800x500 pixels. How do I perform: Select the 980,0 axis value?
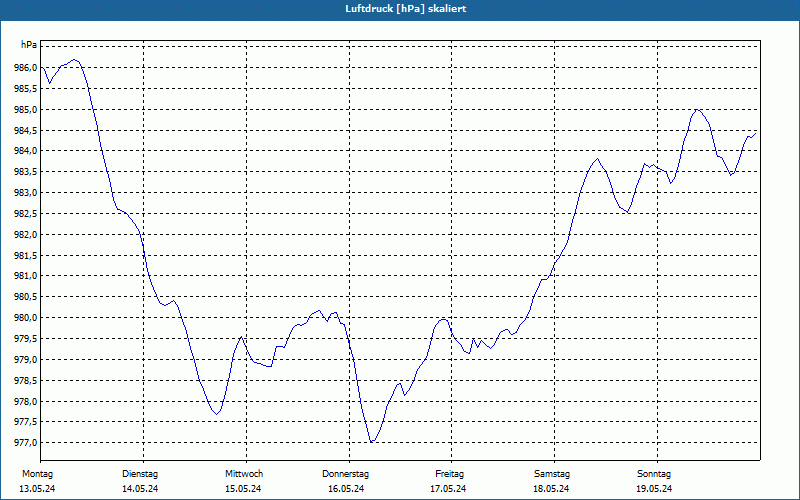click(26, 318)
